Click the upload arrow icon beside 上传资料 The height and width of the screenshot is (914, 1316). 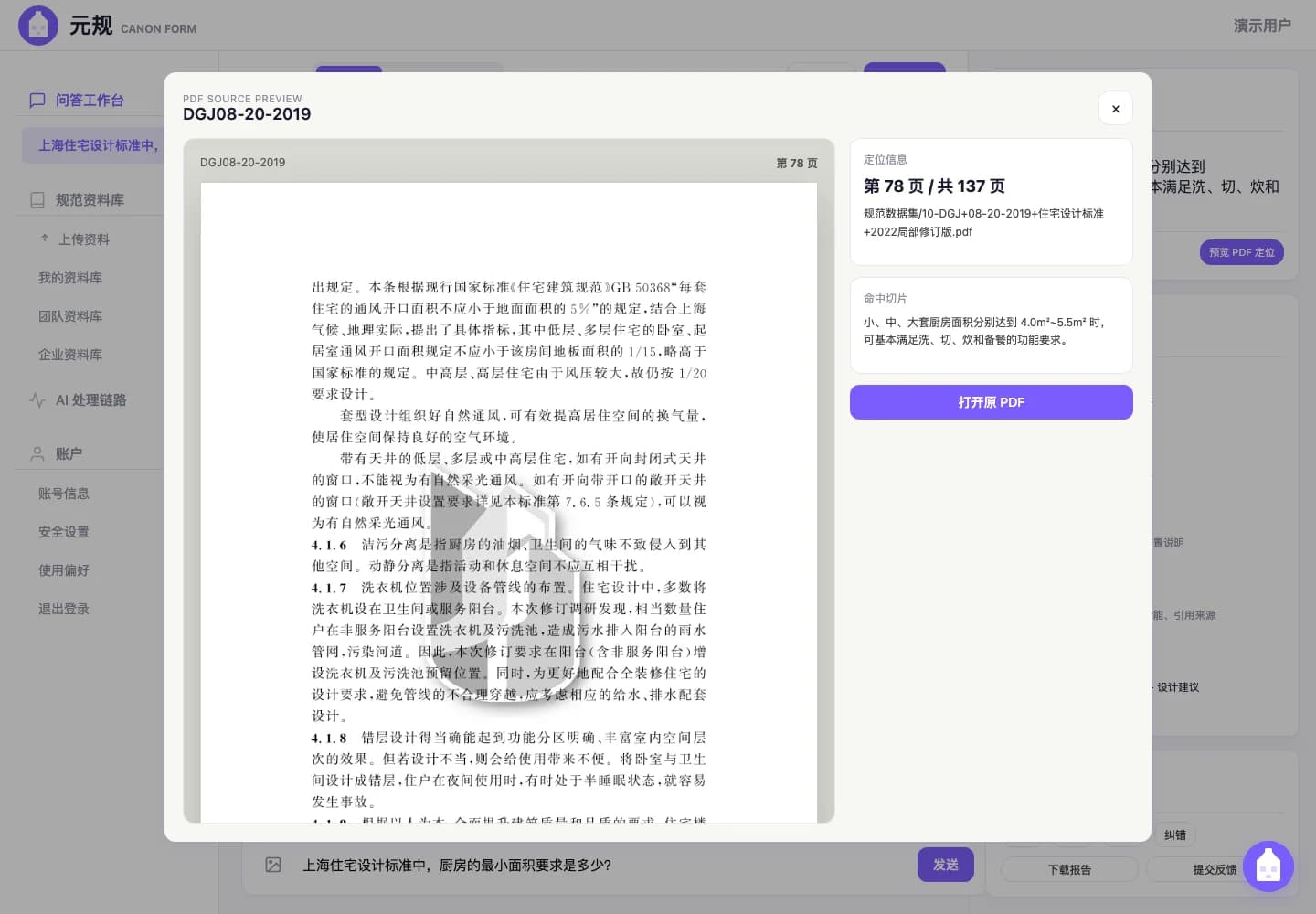click(x=45, y=239)
